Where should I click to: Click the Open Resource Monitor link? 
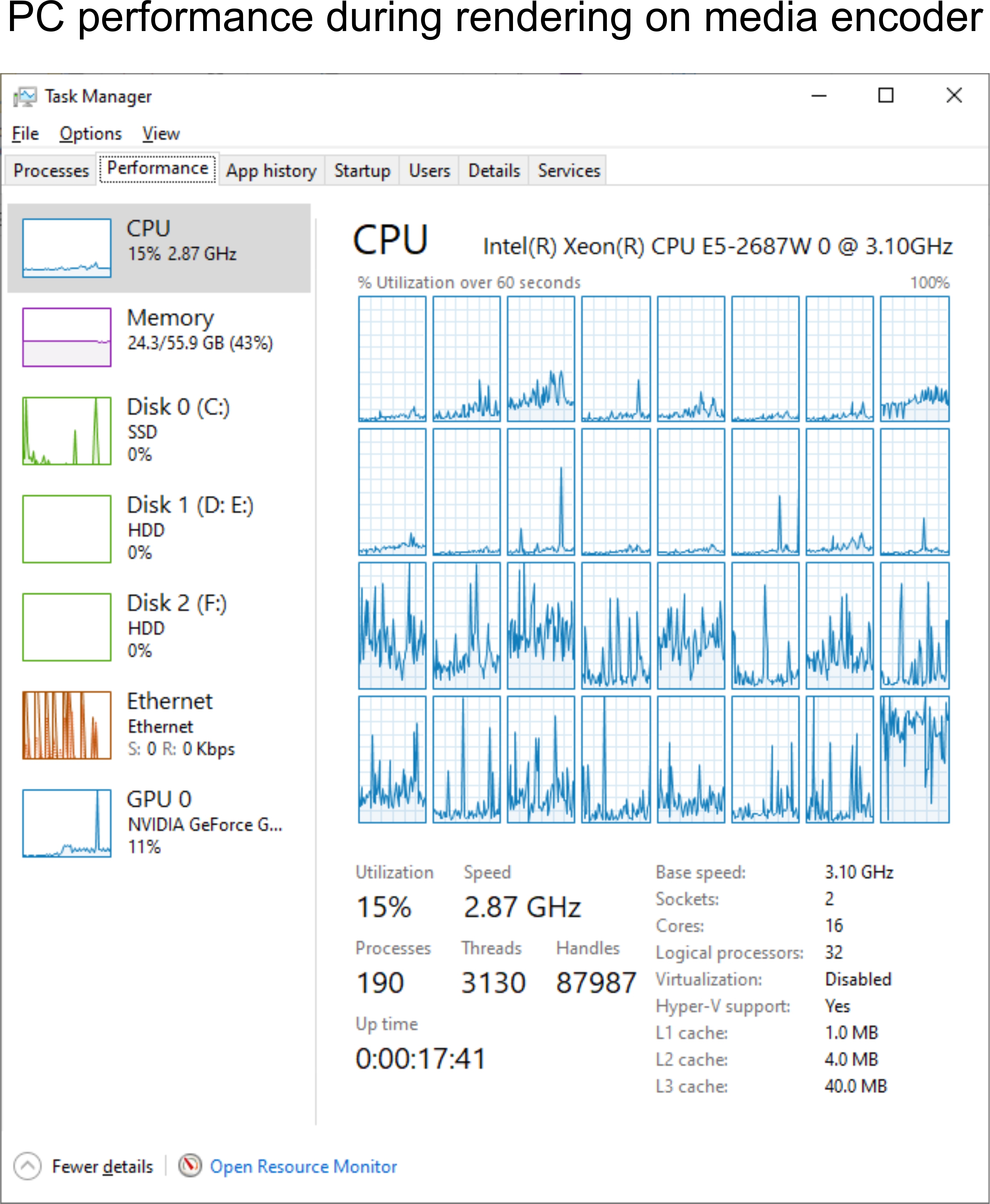point(303,1166)
